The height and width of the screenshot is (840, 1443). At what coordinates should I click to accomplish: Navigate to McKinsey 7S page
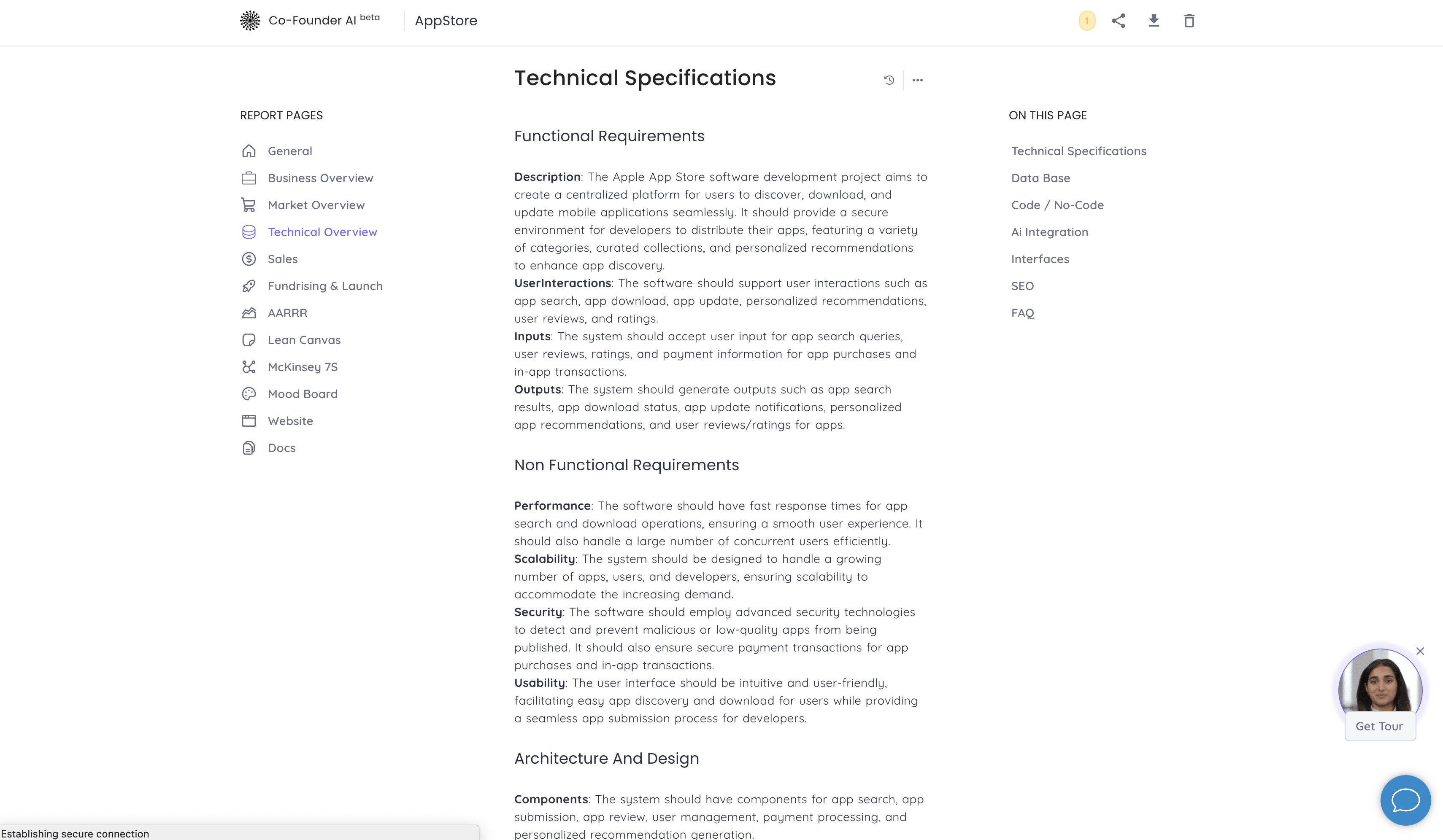pyautogui.click(x=303, y=367)
